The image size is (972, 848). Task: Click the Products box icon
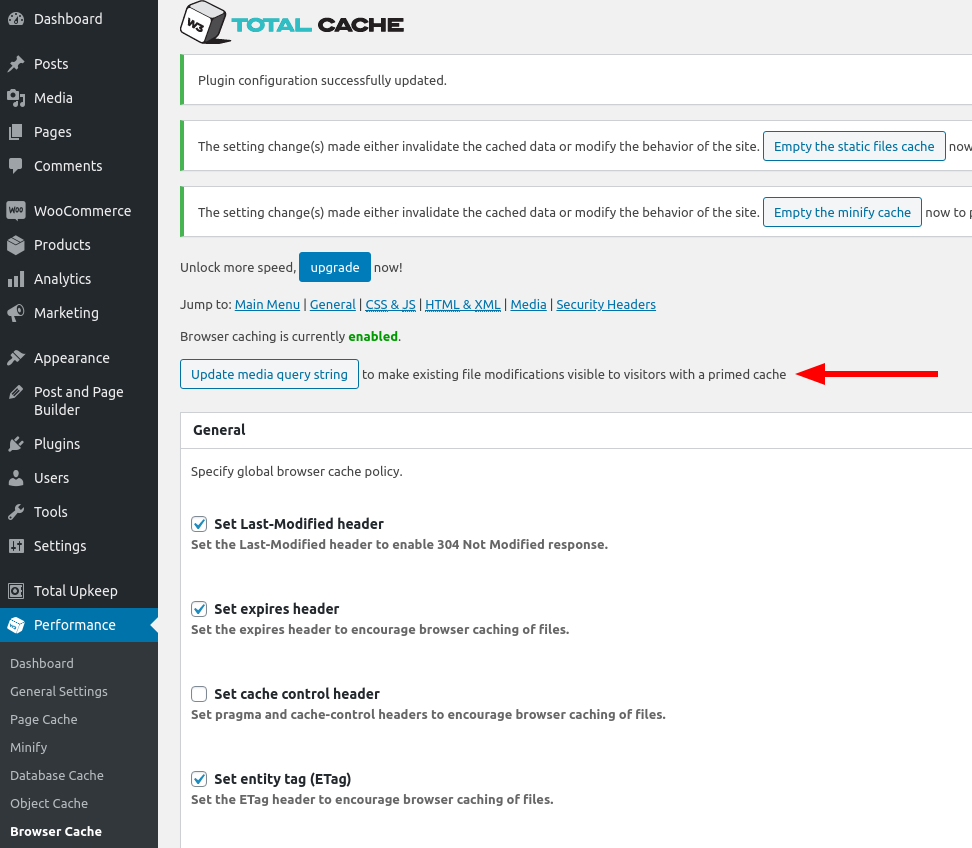pyautogui.click(x=16, y=245)
